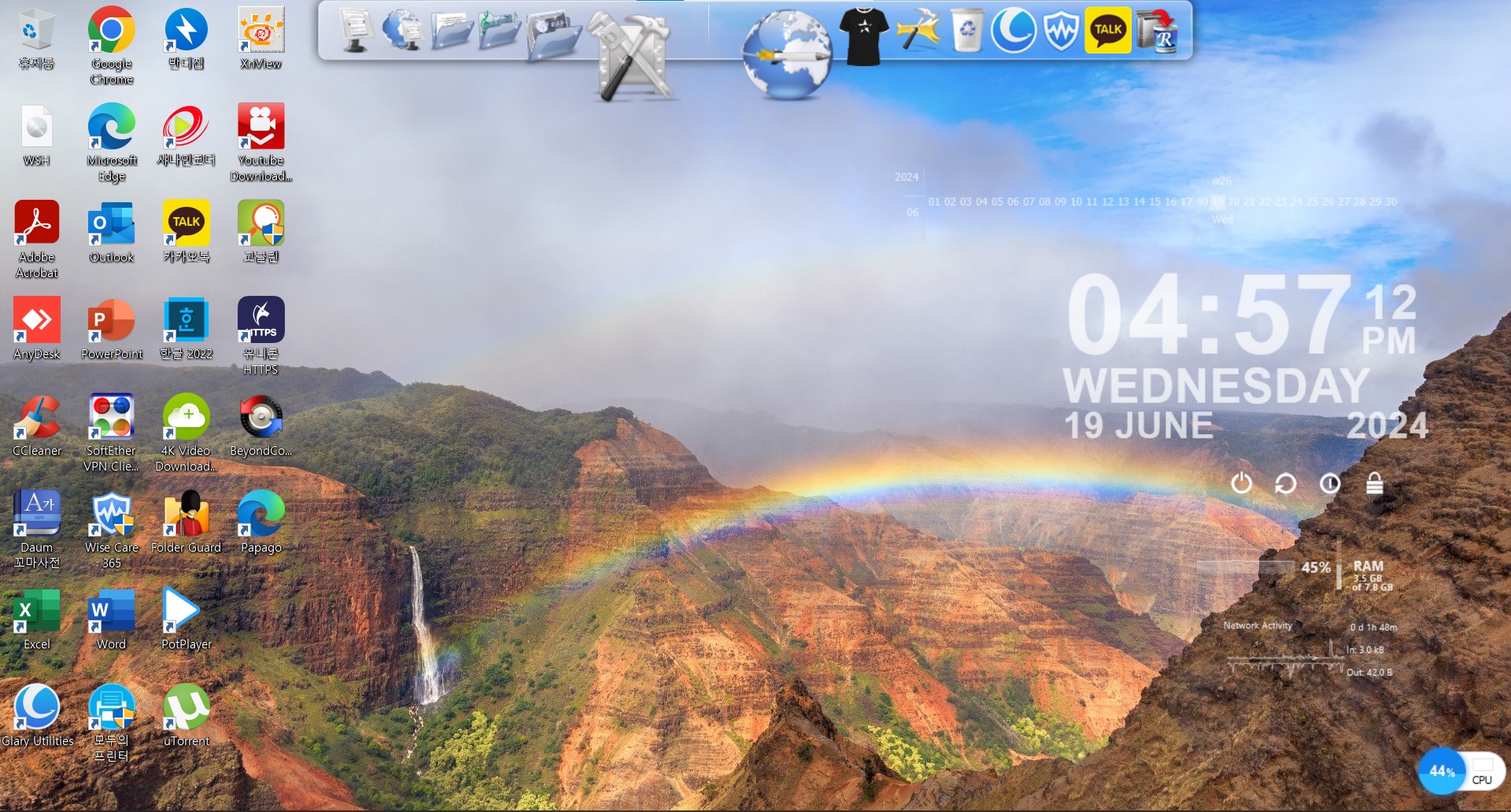Click the highlighted day 19 in calendar strip

click(1218, 201)
